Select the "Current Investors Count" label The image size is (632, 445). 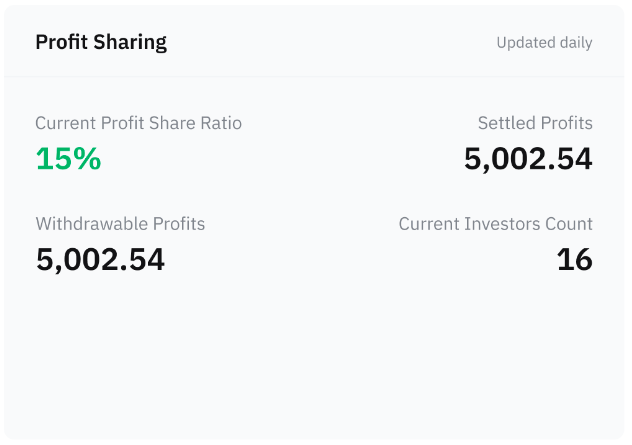pos(495,223)
